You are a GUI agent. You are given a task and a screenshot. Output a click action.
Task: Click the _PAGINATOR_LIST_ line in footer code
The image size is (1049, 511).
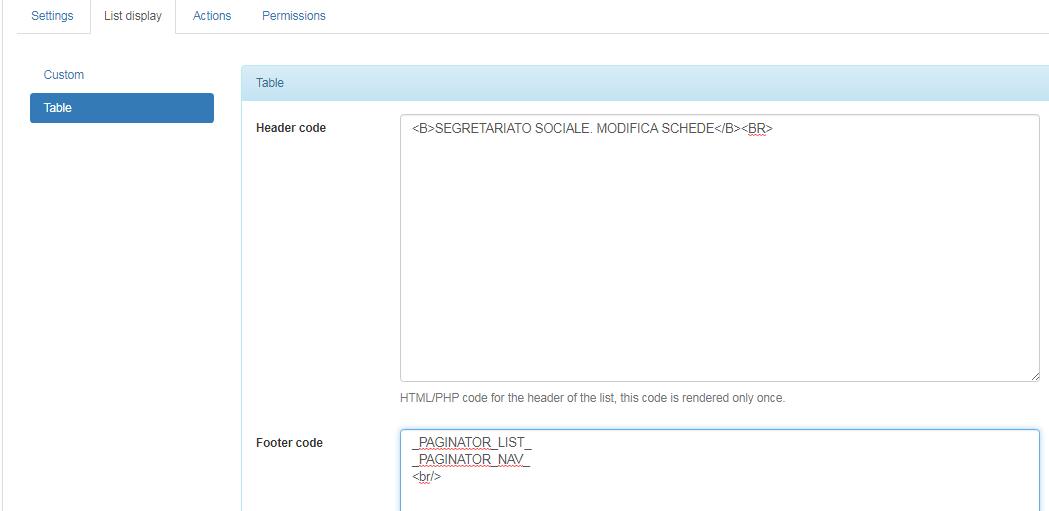pyautogui.click(x=472, y=443)
